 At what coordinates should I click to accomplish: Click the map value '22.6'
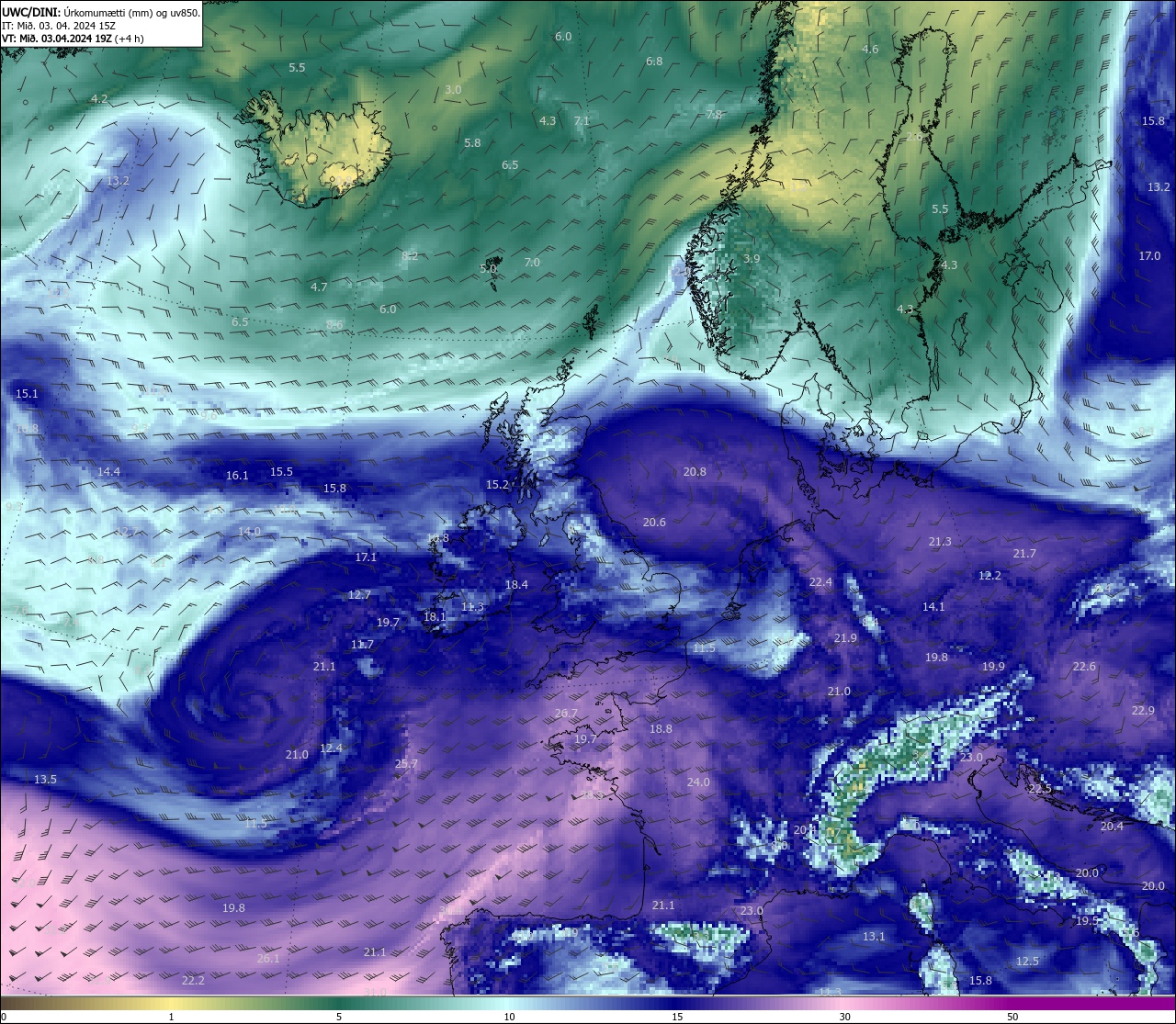[x=1084, y=667]
